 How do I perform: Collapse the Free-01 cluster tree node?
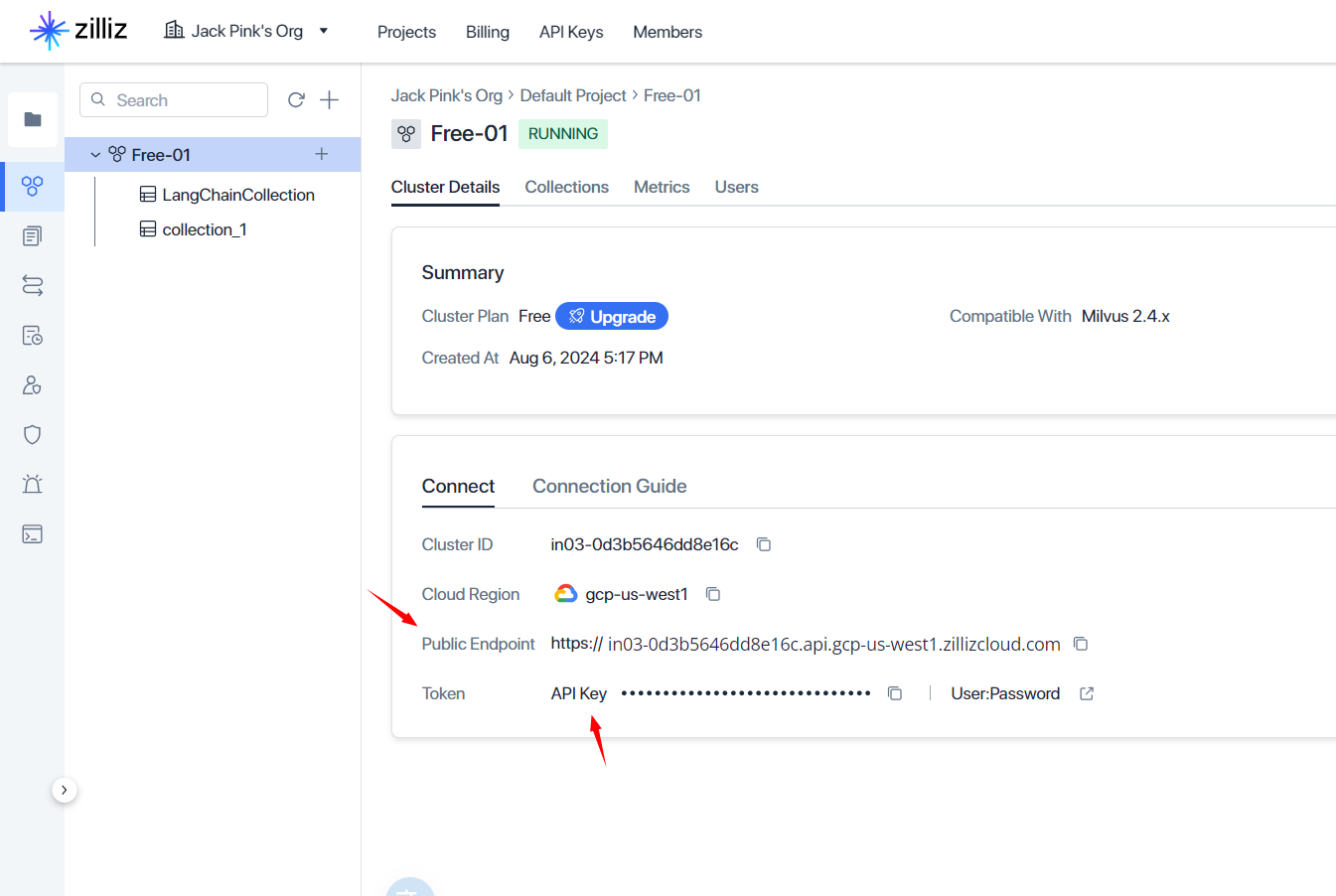click(95, 155)
